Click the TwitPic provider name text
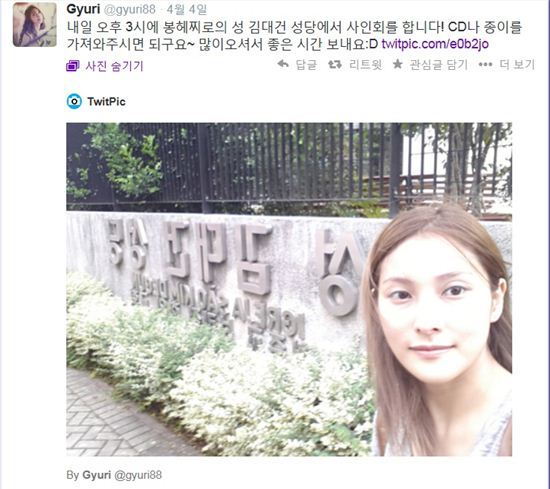Viewport: 550px width, 489px height. coord(106,102)
